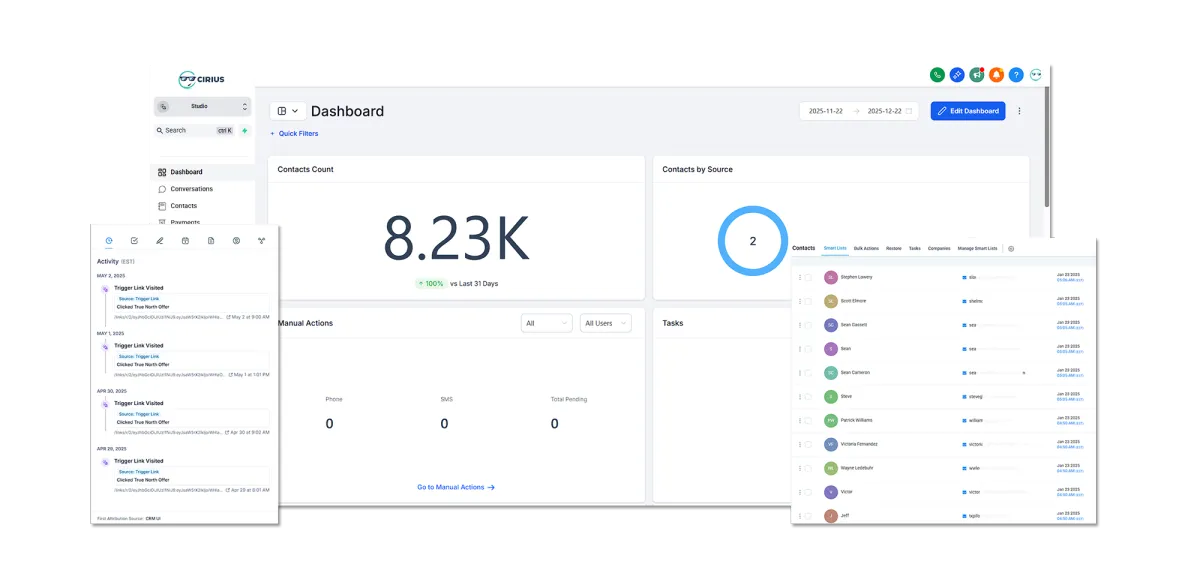
Task: Switch to the Bulk Actions tab
Action: [x=866, y=248]
